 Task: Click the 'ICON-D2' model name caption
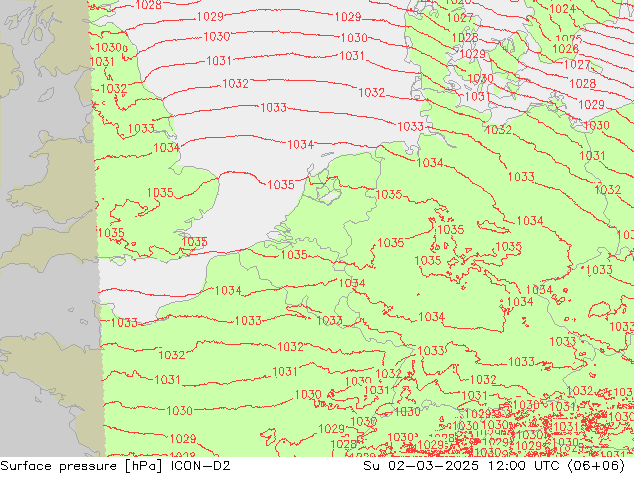click(201, 466)
